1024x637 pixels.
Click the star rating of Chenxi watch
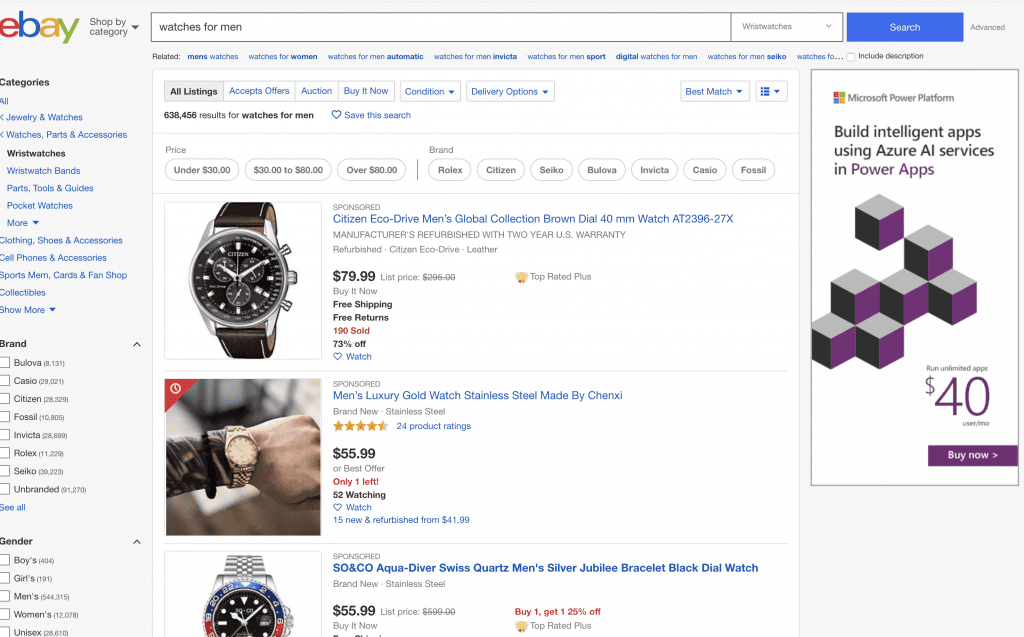pyautogui.click(x=360, y=426)
